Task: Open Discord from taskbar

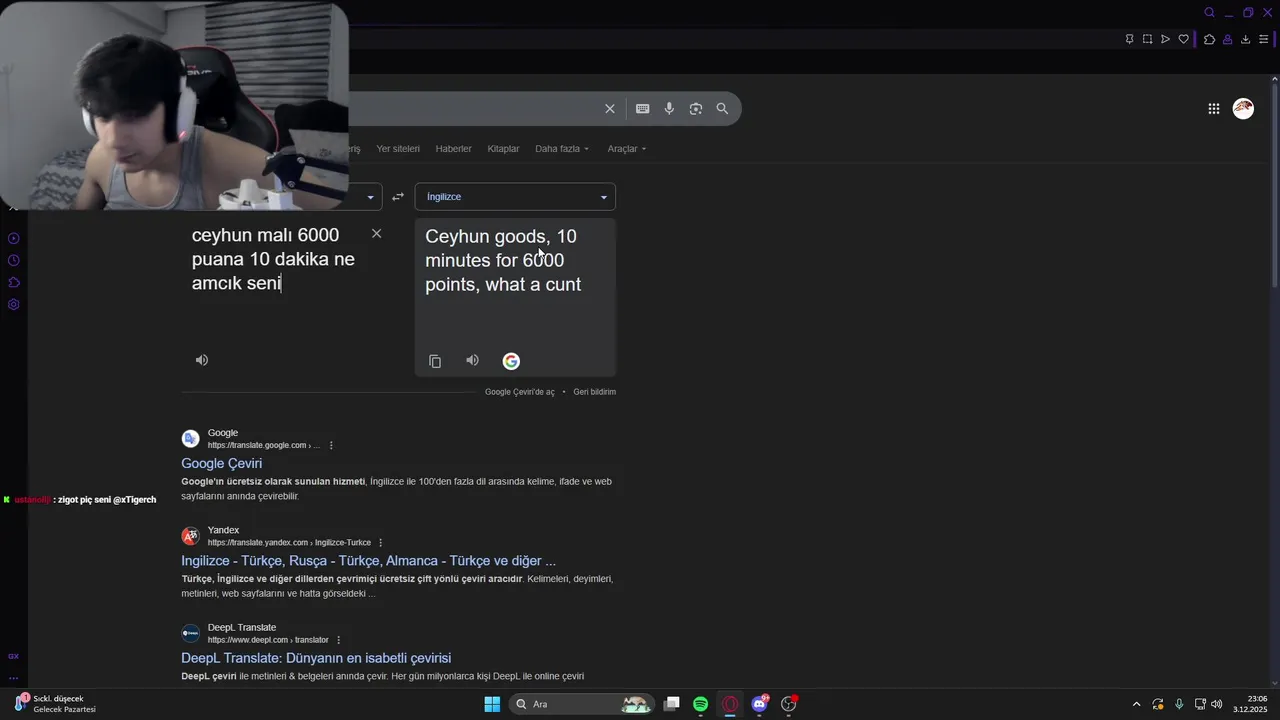Action: [x=760, y=704]
